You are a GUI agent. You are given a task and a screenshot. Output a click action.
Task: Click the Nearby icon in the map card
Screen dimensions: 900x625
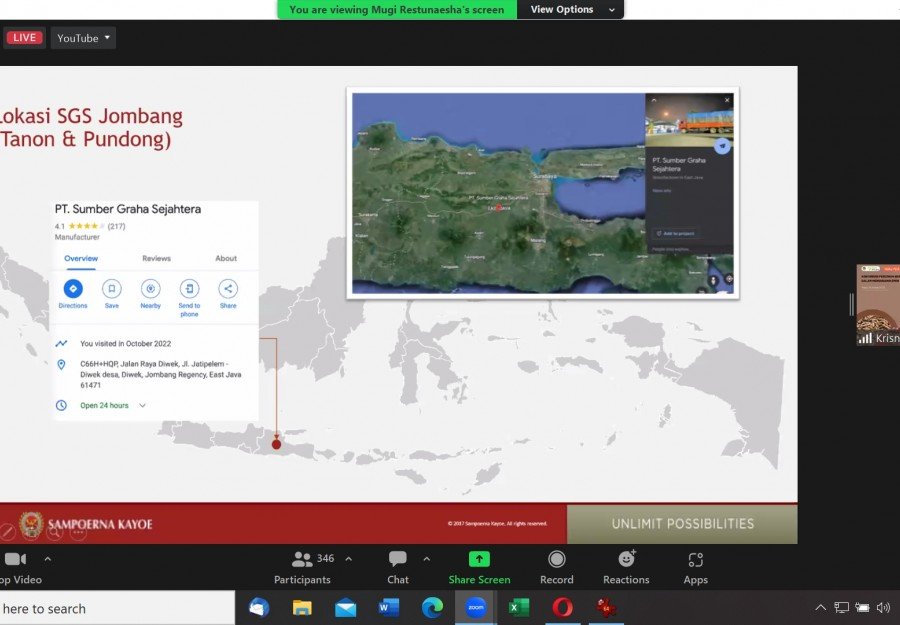150,289
